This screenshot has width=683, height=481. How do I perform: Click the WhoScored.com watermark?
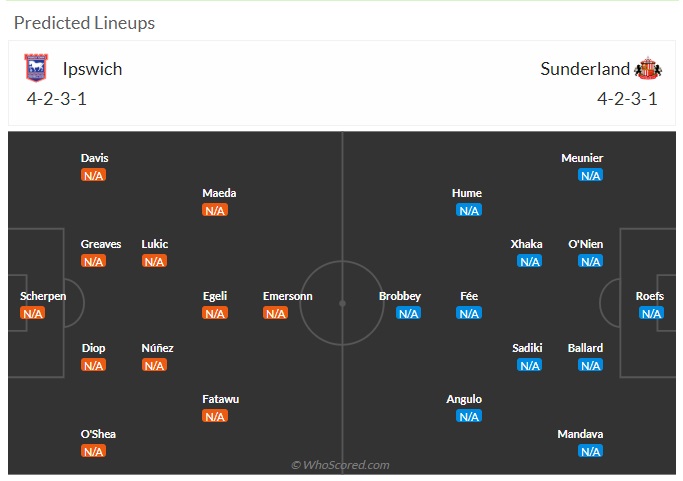(340, 465)
